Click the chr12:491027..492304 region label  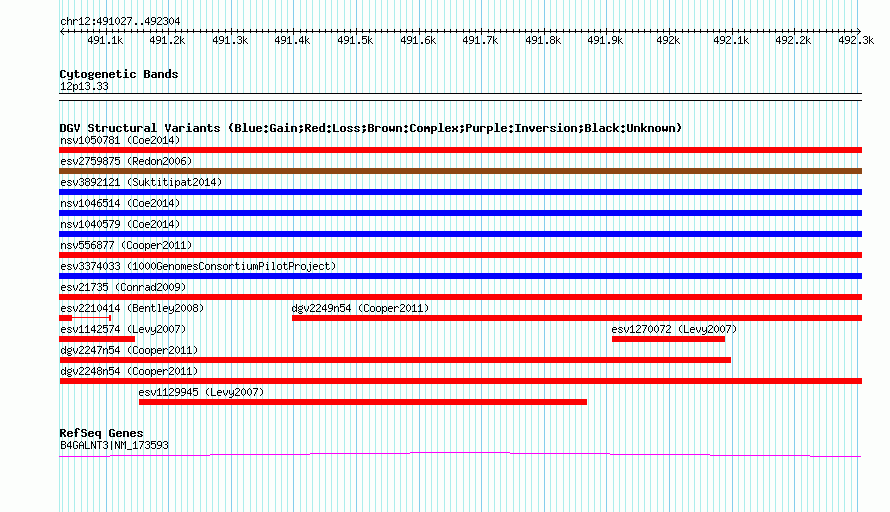pyautogui.click(x=120, y=21)
